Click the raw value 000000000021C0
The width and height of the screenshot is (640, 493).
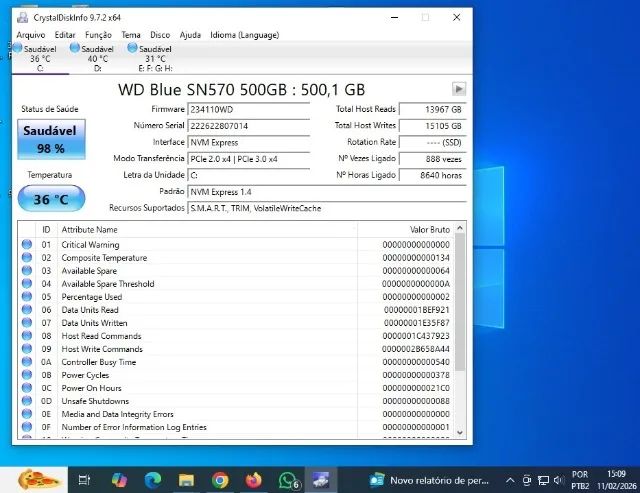[x=416, y=388]
